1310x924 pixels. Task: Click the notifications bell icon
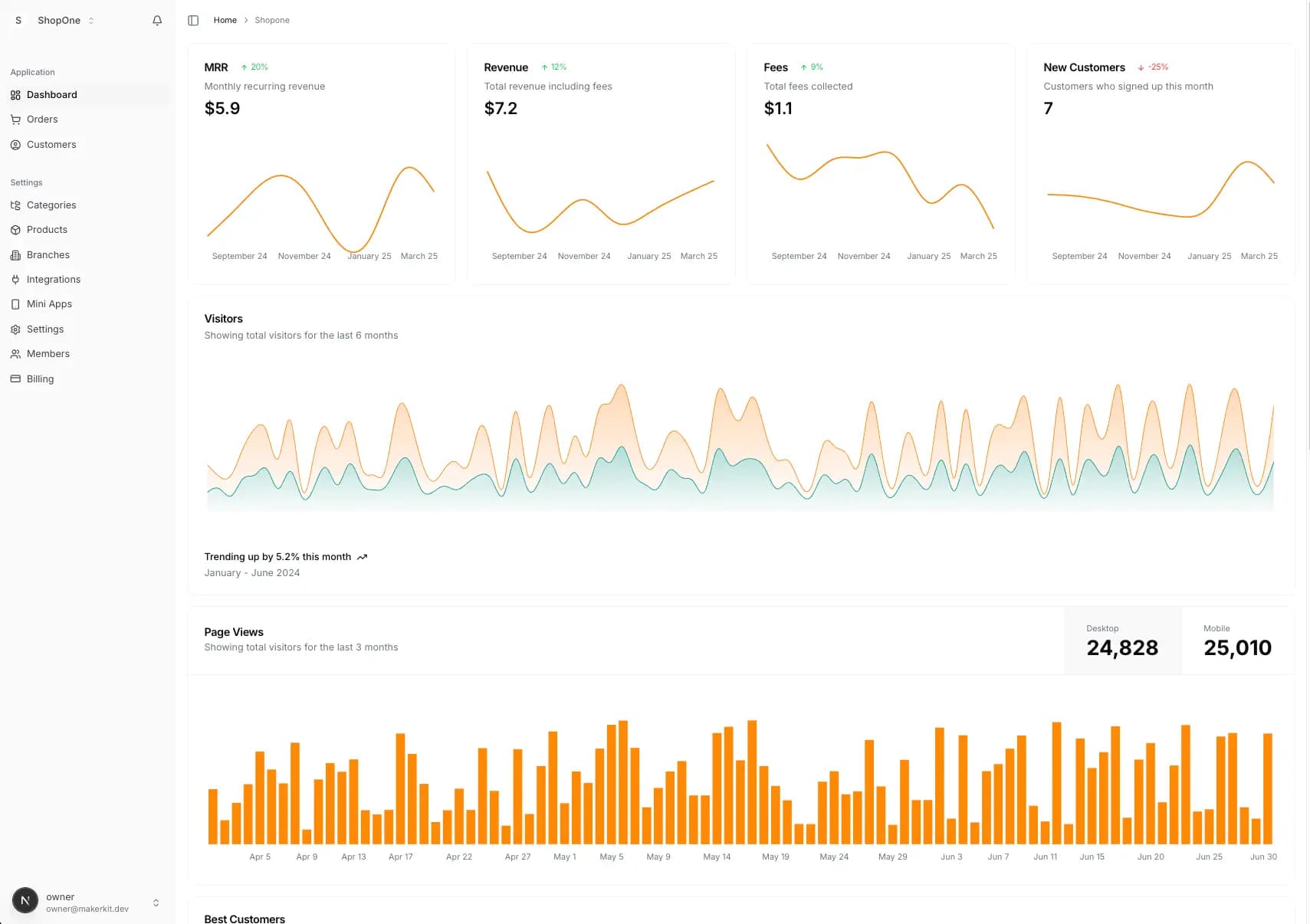(x=157, y=21)
